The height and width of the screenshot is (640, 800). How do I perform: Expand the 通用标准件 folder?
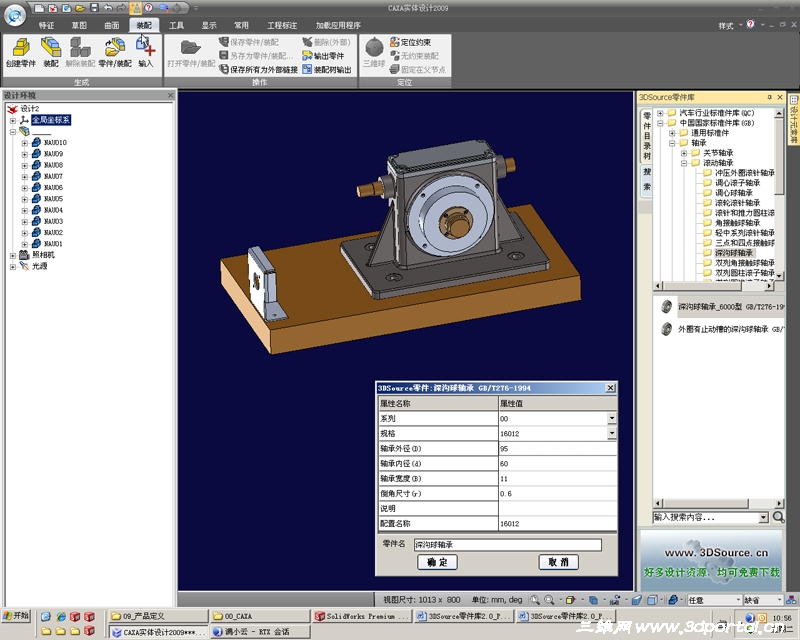[x=672, y=133]
